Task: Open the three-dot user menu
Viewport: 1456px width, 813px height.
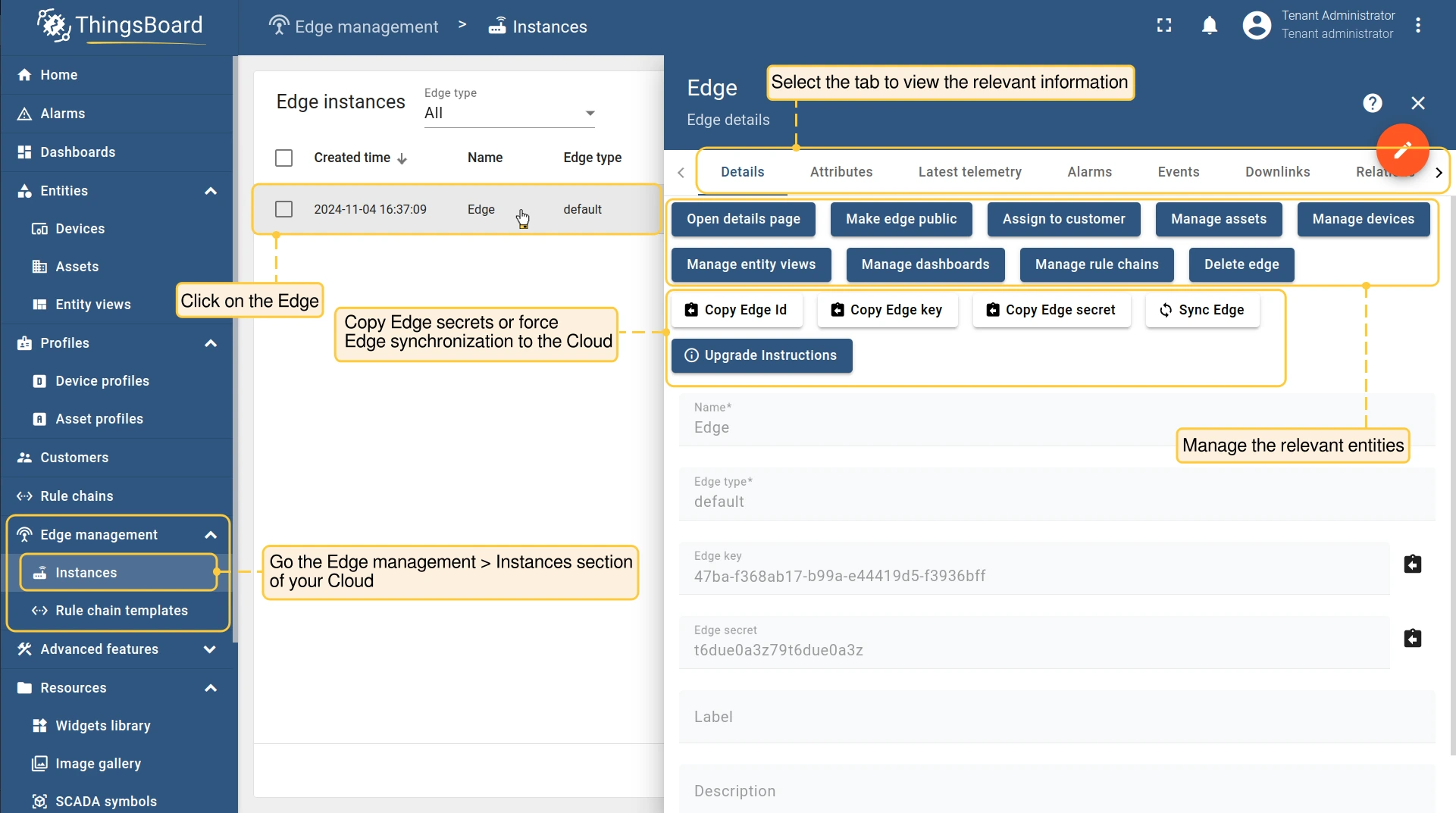Action: pos(1418,26)
